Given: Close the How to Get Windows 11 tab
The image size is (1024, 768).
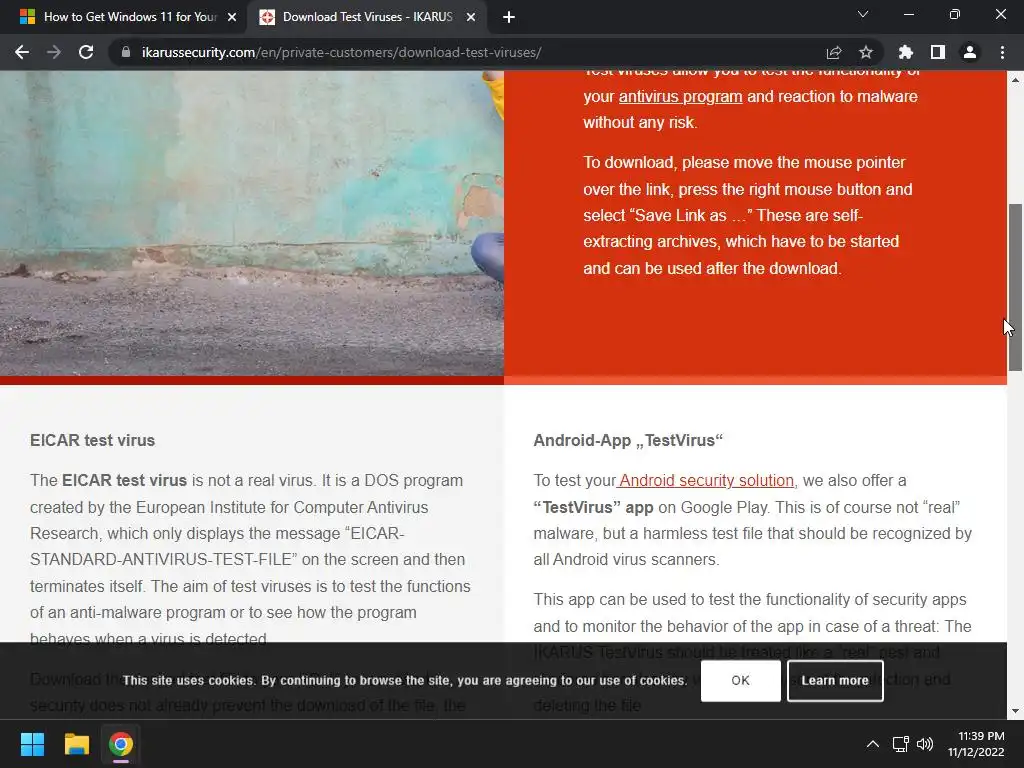Looking at the screenshot, I should (x=232, y=17).
